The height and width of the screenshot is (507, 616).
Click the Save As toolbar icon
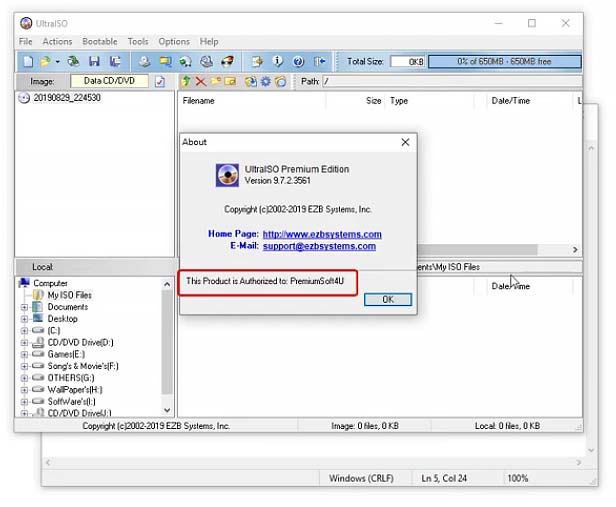115,62
